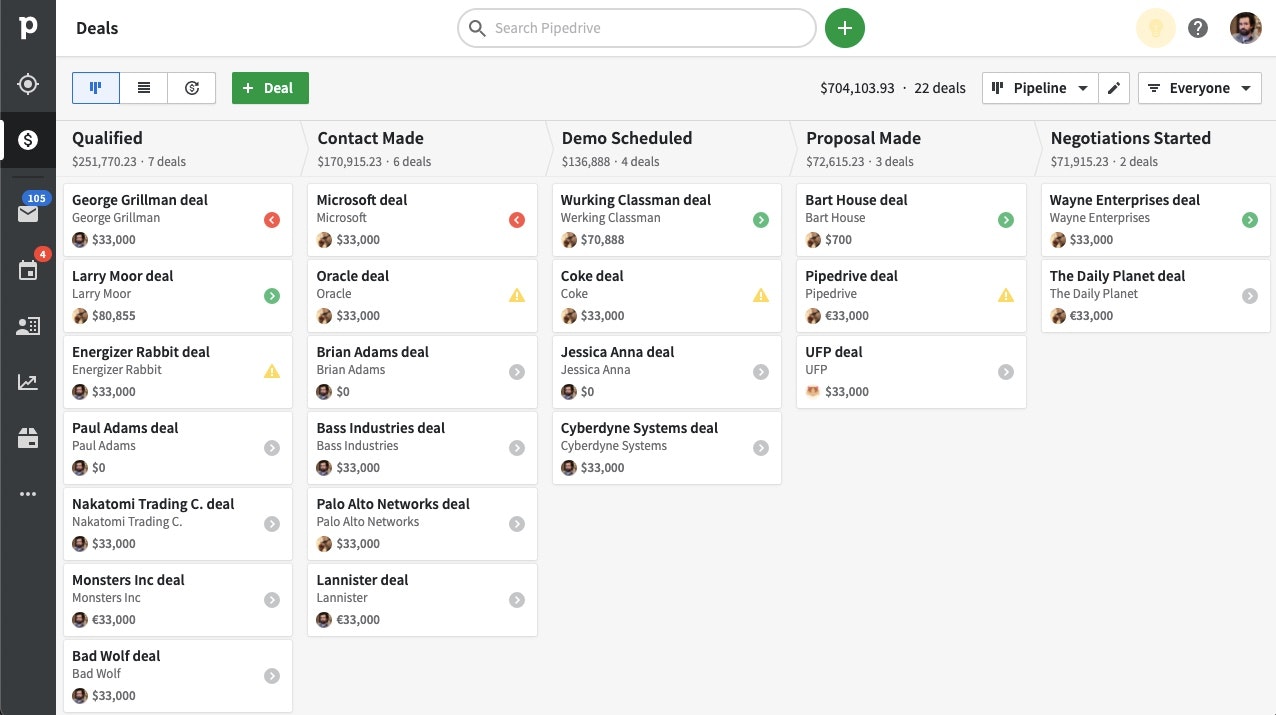Switch to the list view of deals

tap(143, 88)
